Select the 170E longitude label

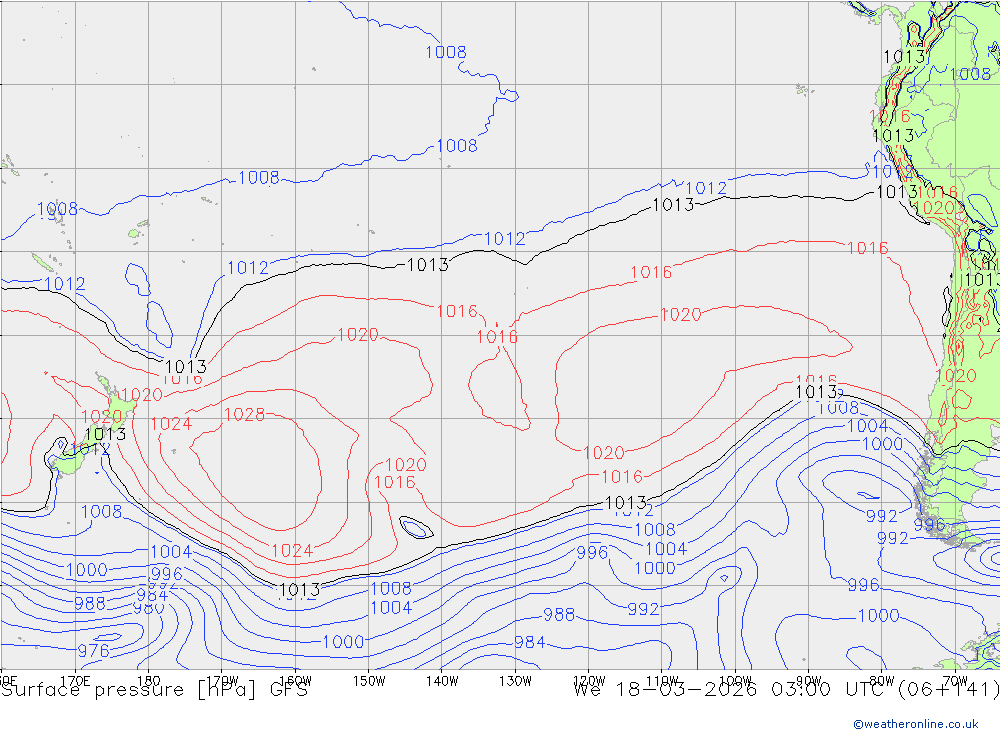click(x=75, y=681)
